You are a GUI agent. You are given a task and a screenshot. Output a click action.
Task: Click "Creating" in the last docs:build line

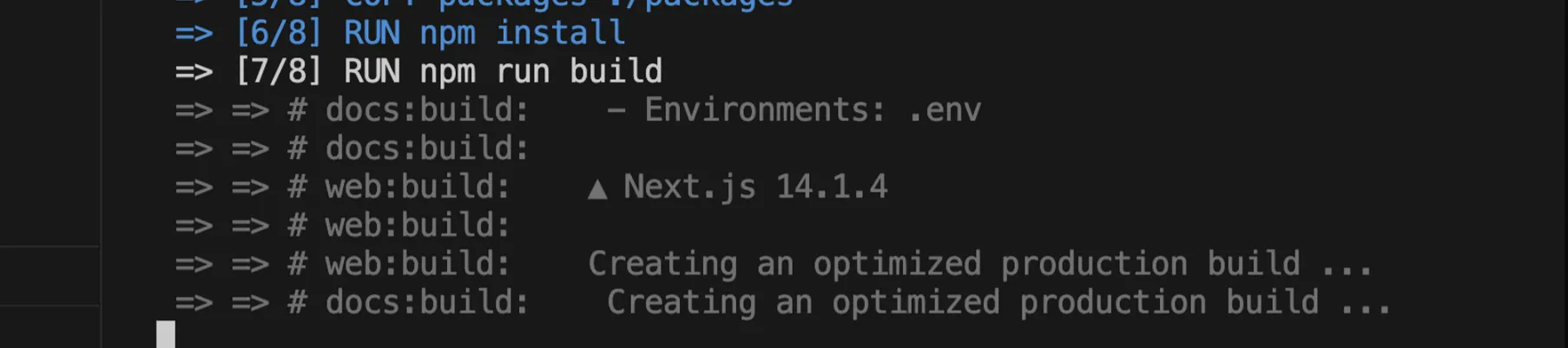[x=681, y=303]
